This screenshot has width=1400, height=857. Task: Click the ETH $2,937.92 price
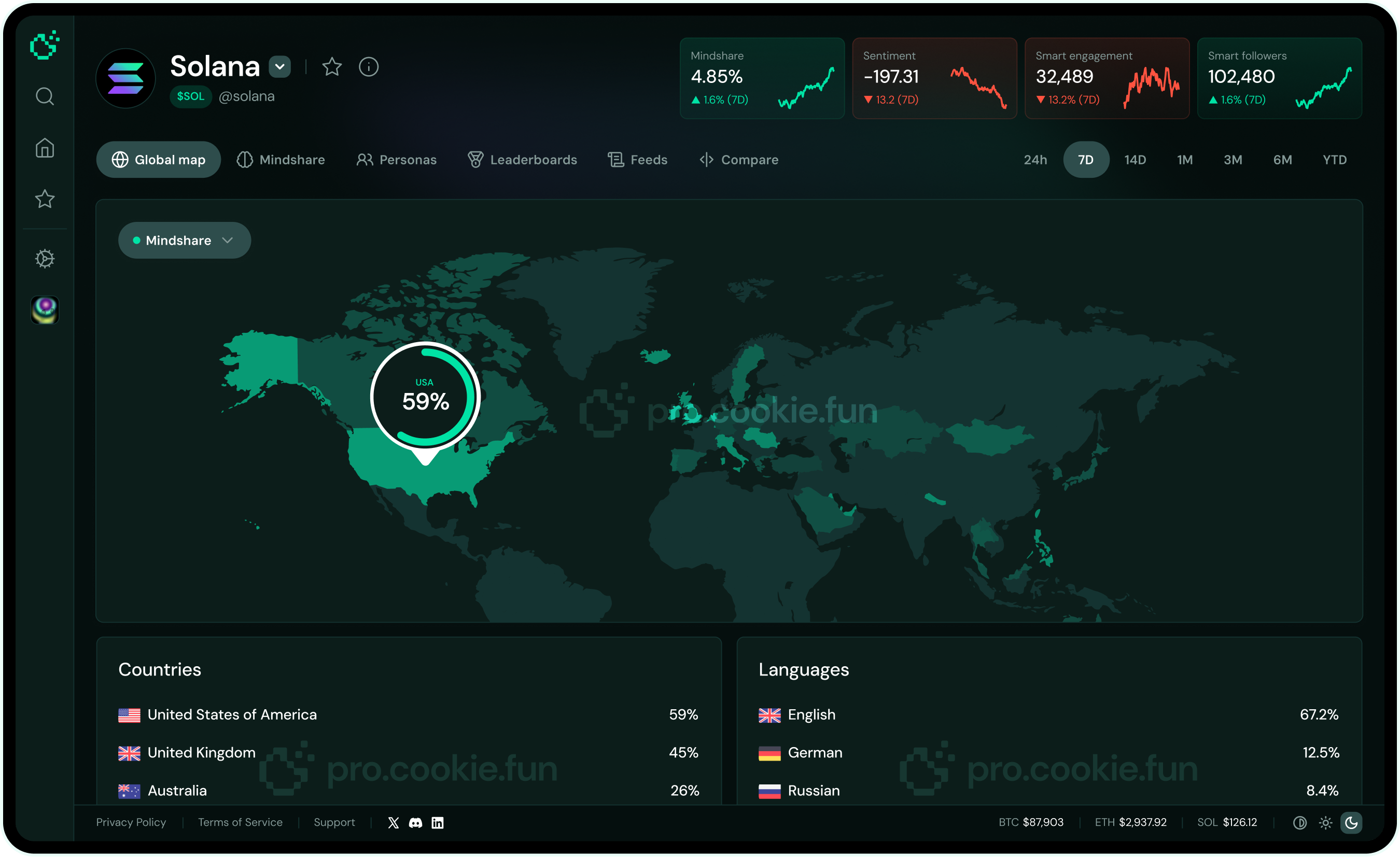(1130, 822)
